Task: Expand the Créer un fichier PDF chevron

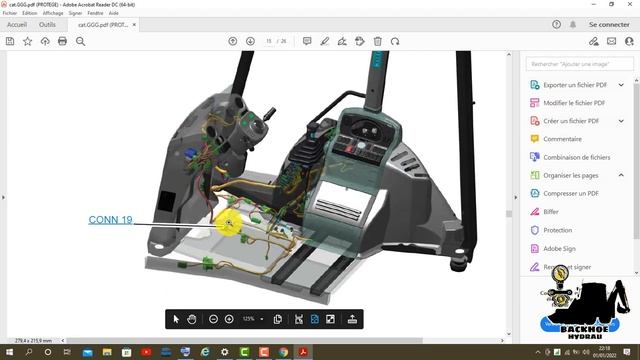Action: click(621, 121)
